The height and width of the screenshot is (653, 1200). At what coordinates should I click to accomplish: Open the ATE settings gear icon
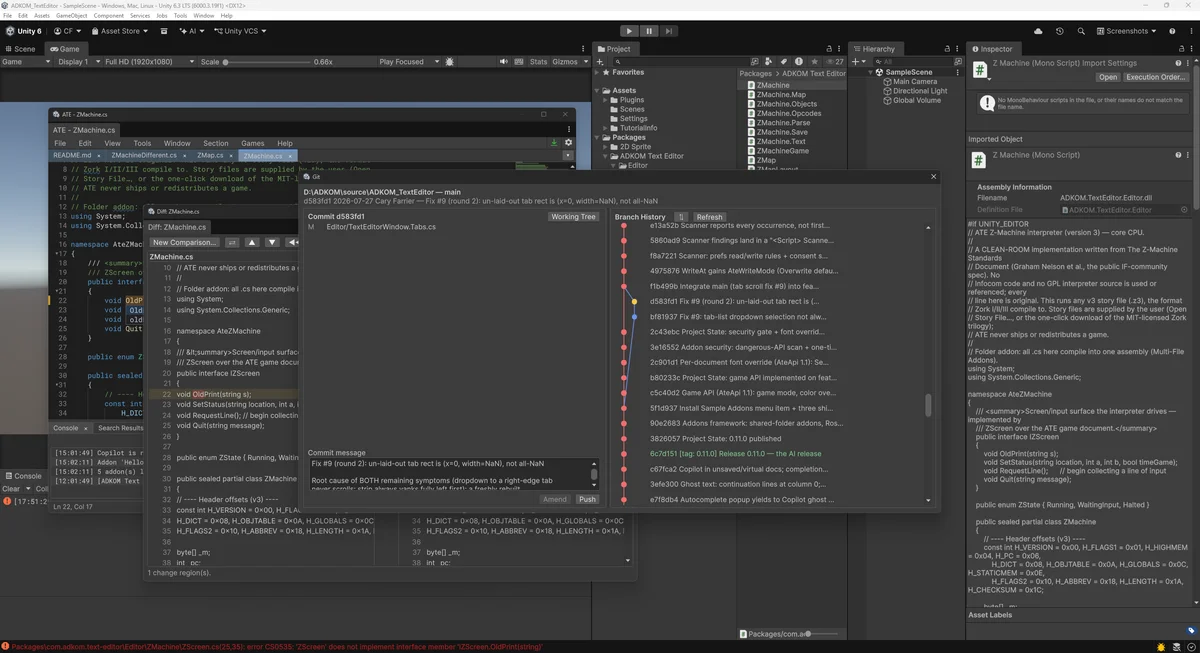point(568,143)
